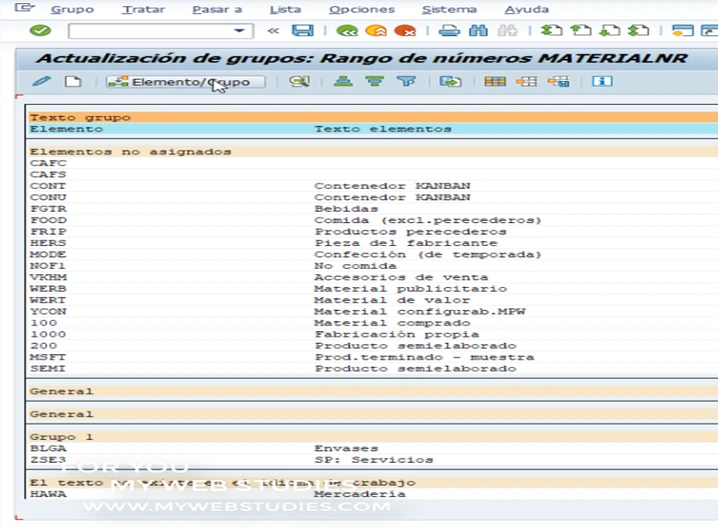Viewport: 718px width, 529px height.
Task: Select the FGTR Bebidas row
Action: click(x=373, y=209)
